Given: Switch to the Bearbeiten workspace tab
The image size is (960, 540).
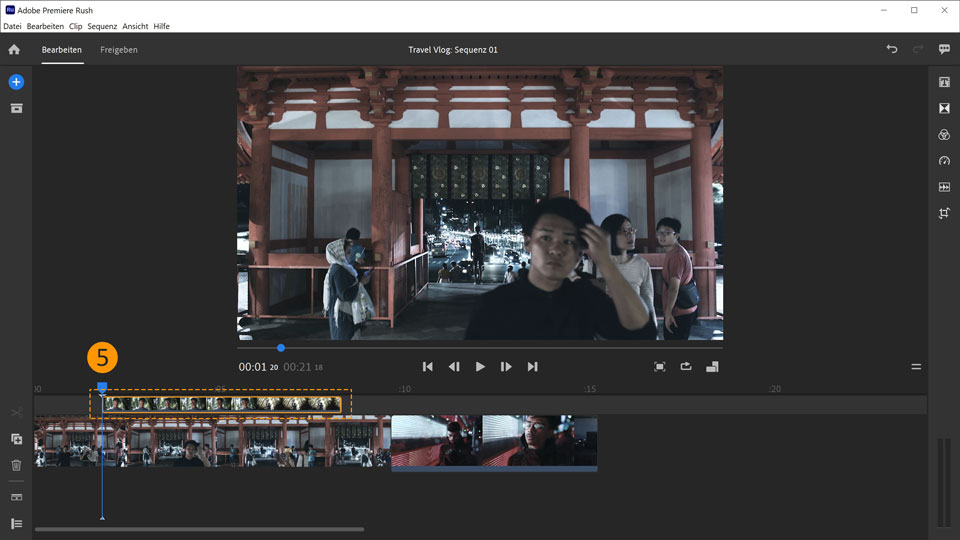Looking at the screenshot, I should pos(62,50).
